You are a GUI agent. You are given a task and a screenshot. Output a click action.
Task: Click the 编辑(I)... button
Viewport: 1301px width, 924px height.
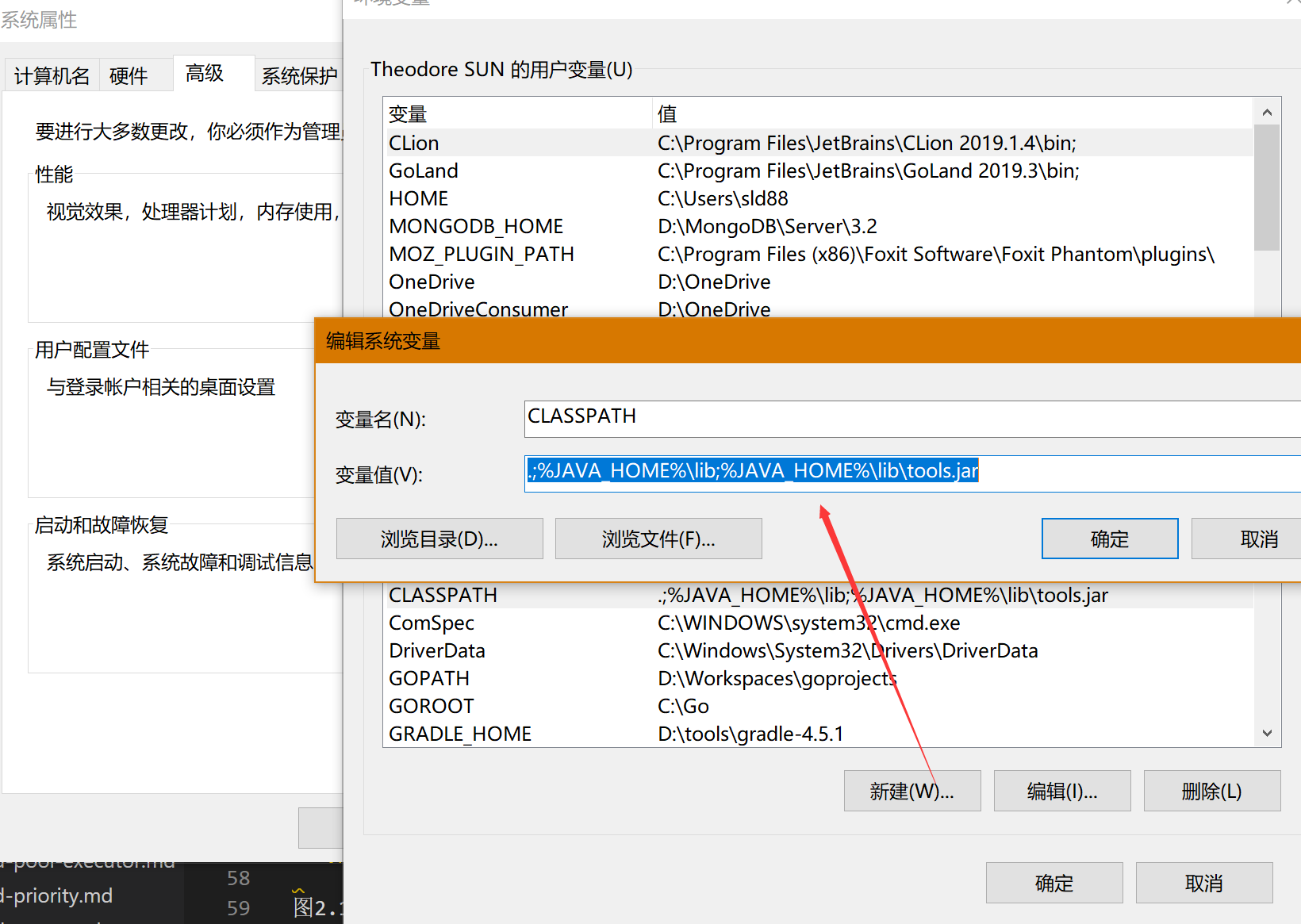click(1062, 791)
